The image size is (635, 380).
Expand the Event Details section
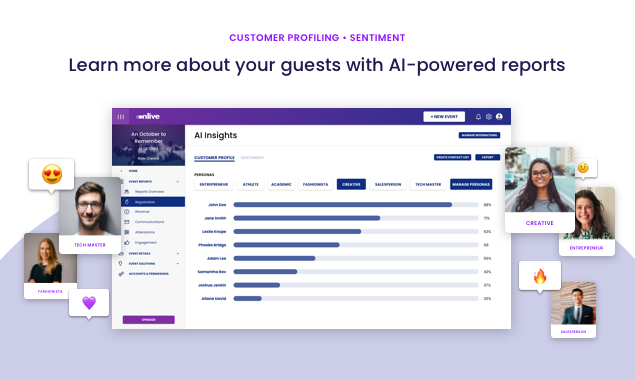[x=177, y=254]
